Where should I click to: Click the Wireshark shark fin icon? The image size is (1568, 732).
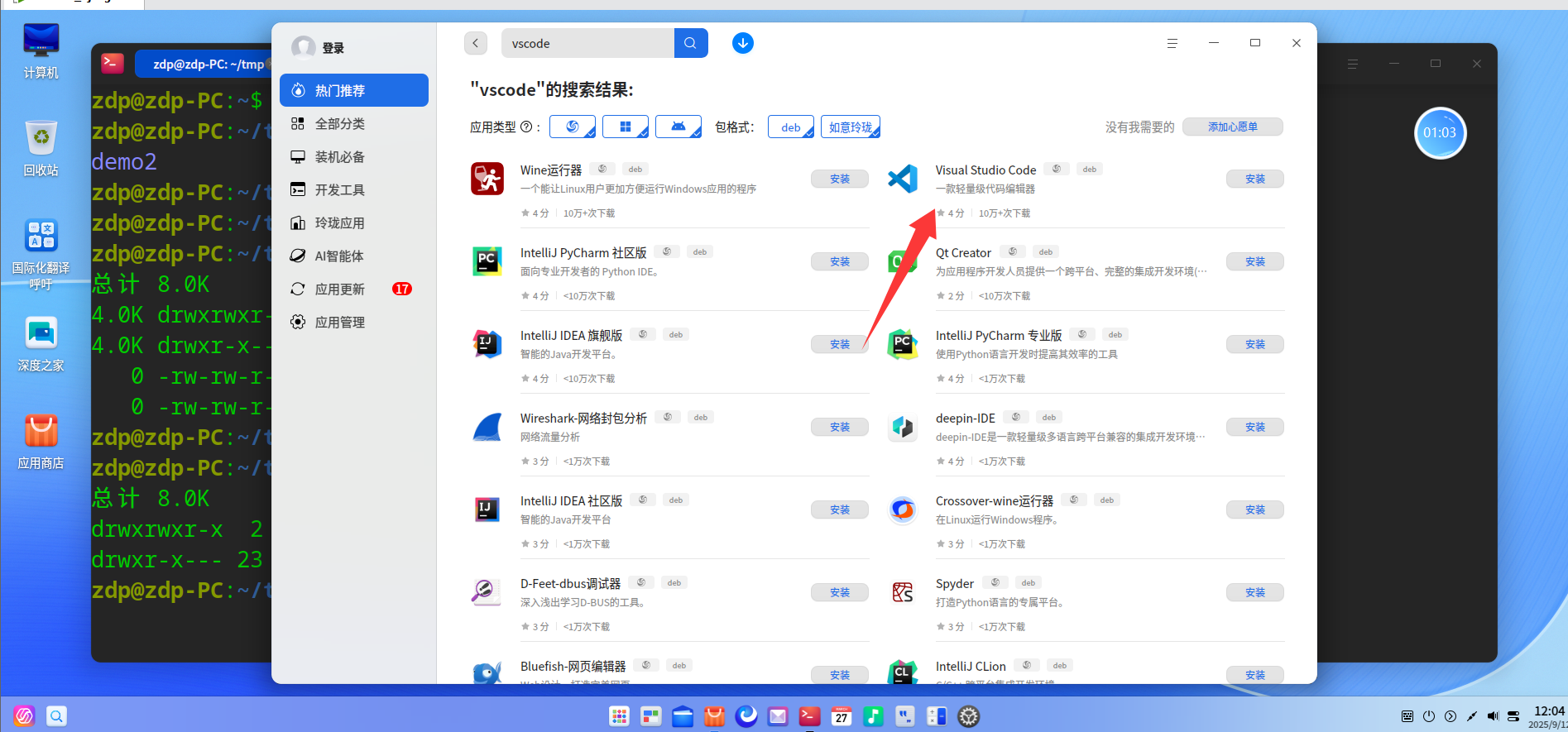(487, 427)
